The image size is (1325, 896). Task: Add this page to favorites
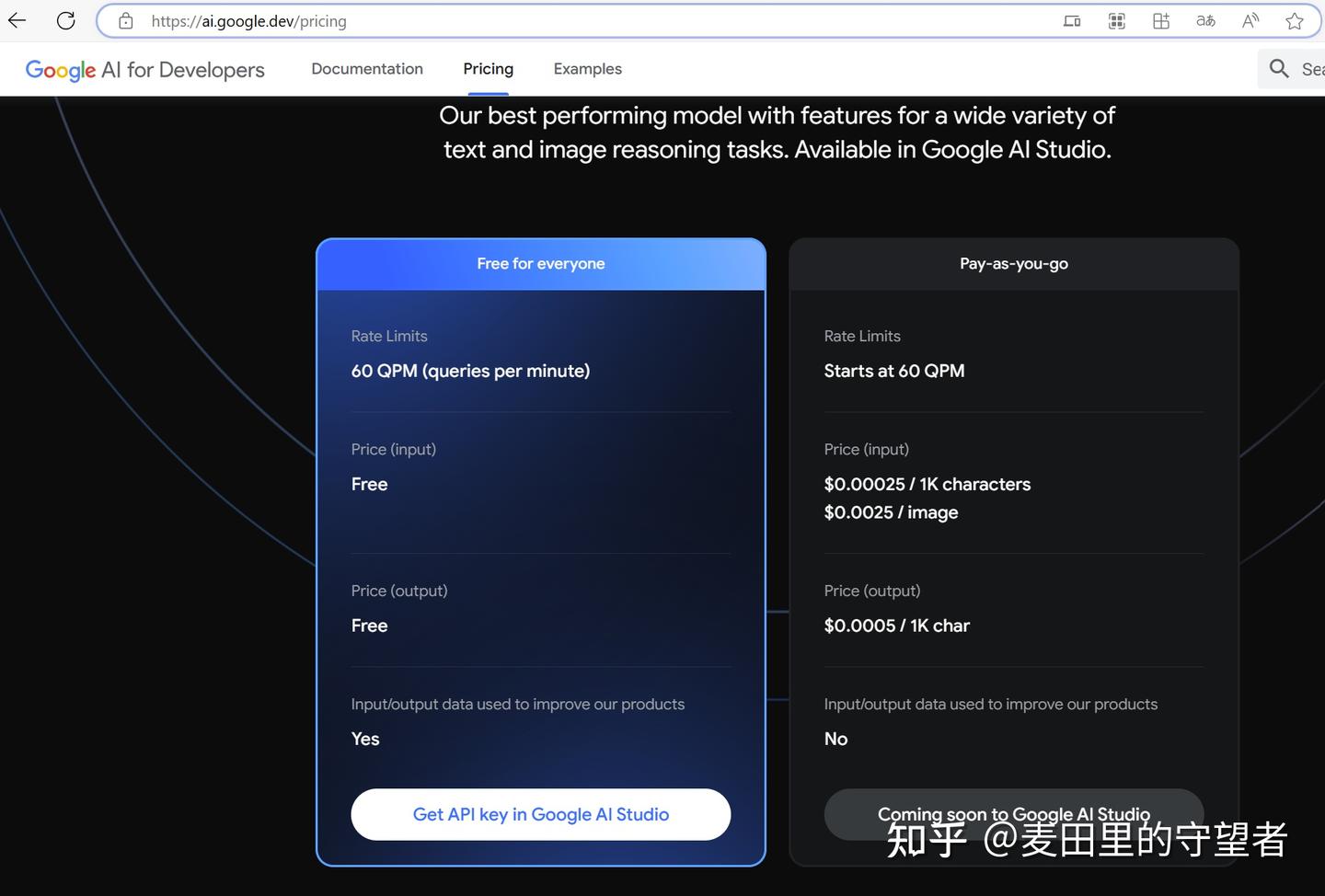1295,21
